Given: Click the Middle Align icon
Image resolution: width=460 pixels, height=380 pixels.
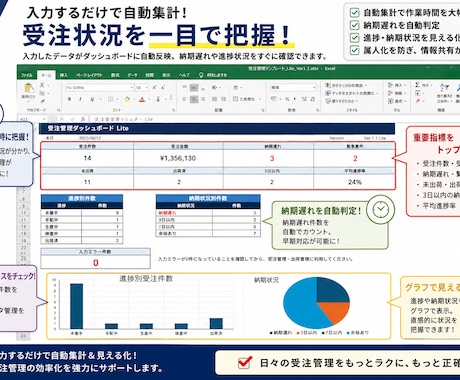Looking at the screenshot, I should (x=194, y=88).
